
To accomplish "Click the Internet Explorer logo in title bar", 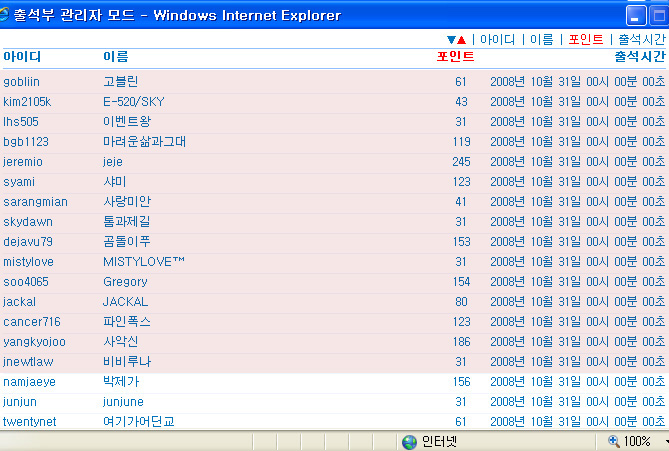I will pyautogui.click(x=8, y=15).
